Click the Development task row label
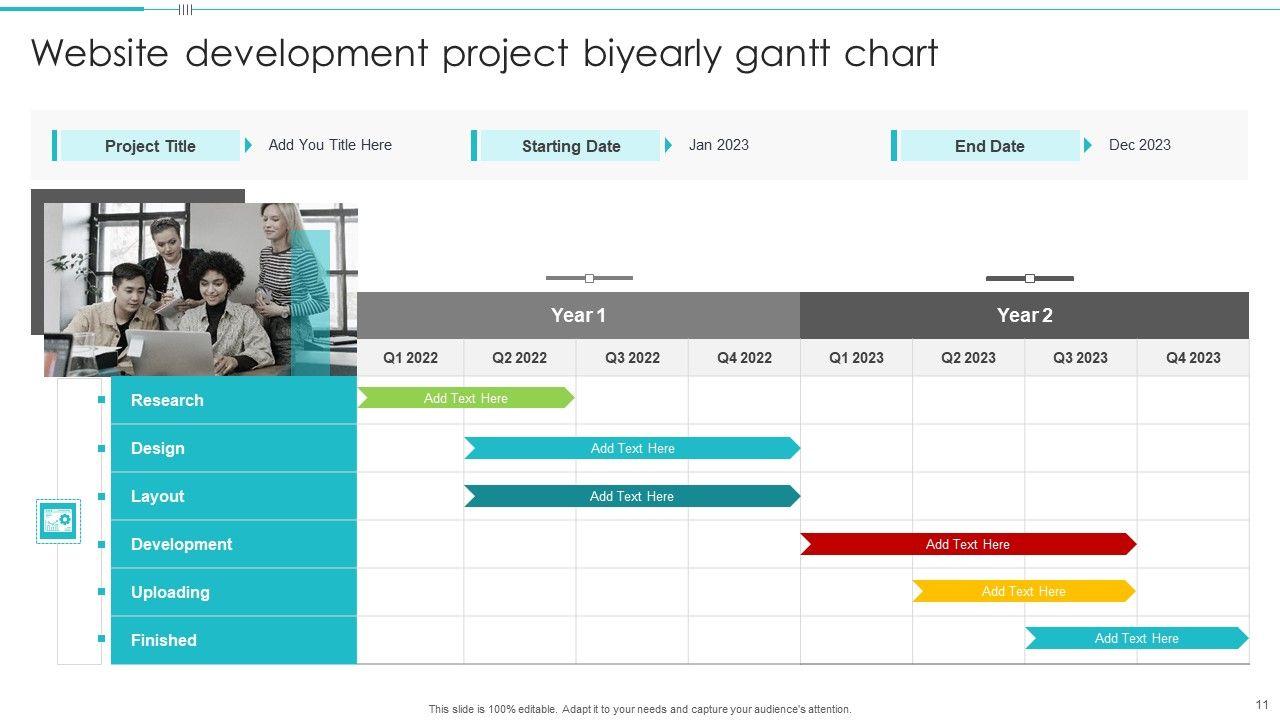Screen dimensions: 1280x720 [234, 544]
